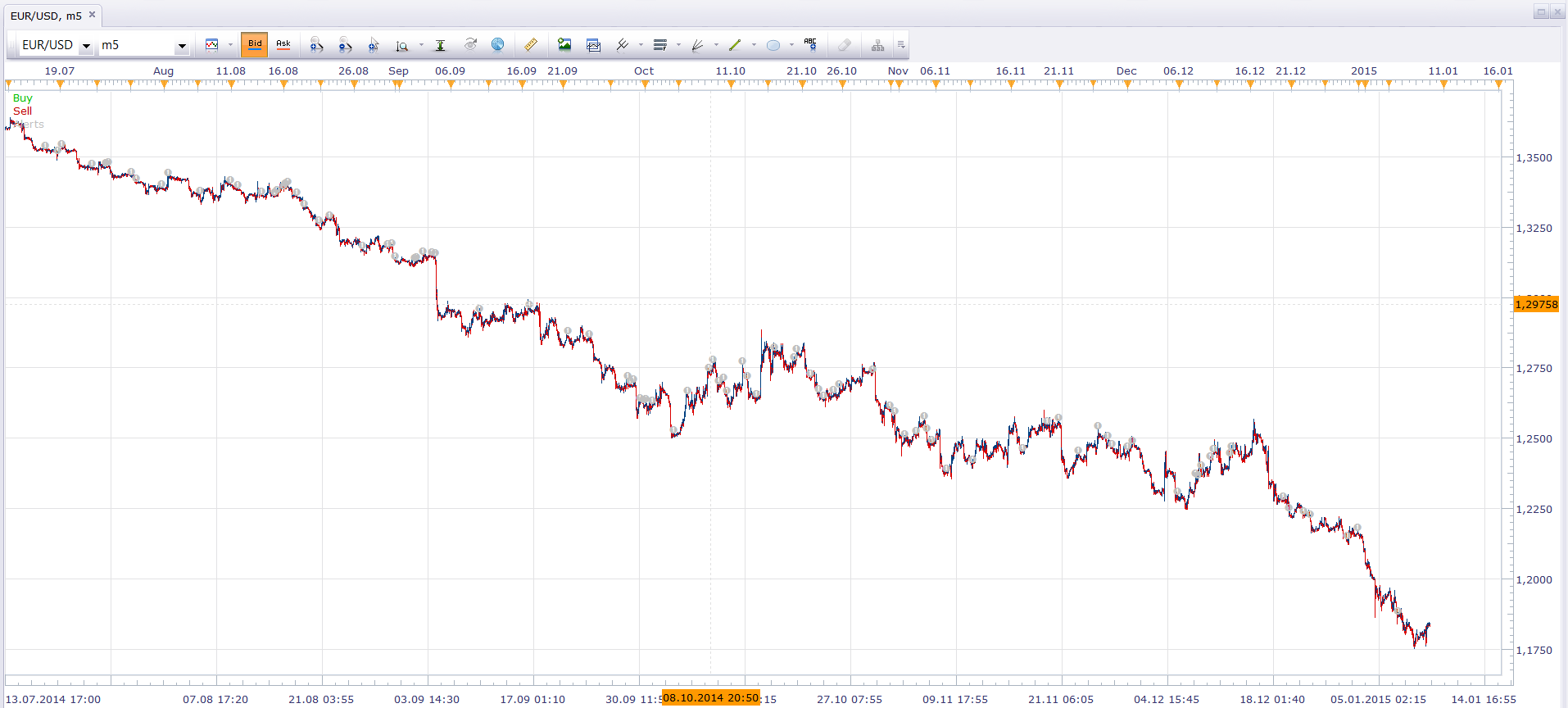Expand line-crossing tool dropdown arrow
The height and width of the screenshot is (708, 1568).
641,45
